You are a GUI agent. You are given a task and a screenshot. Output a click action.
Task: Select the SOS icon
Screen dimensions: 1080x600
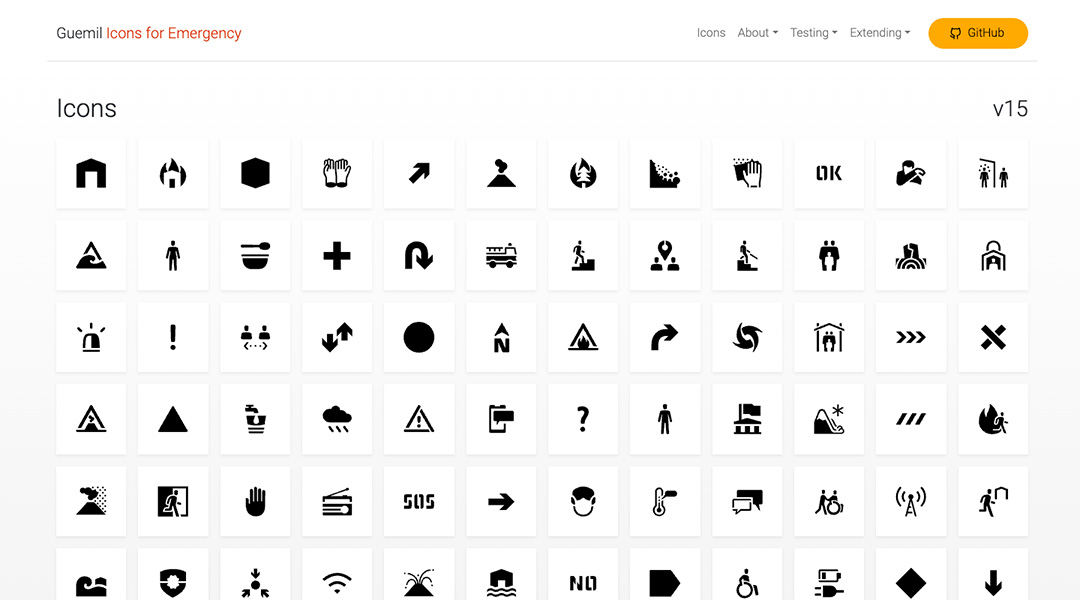[x=419, y=502]
